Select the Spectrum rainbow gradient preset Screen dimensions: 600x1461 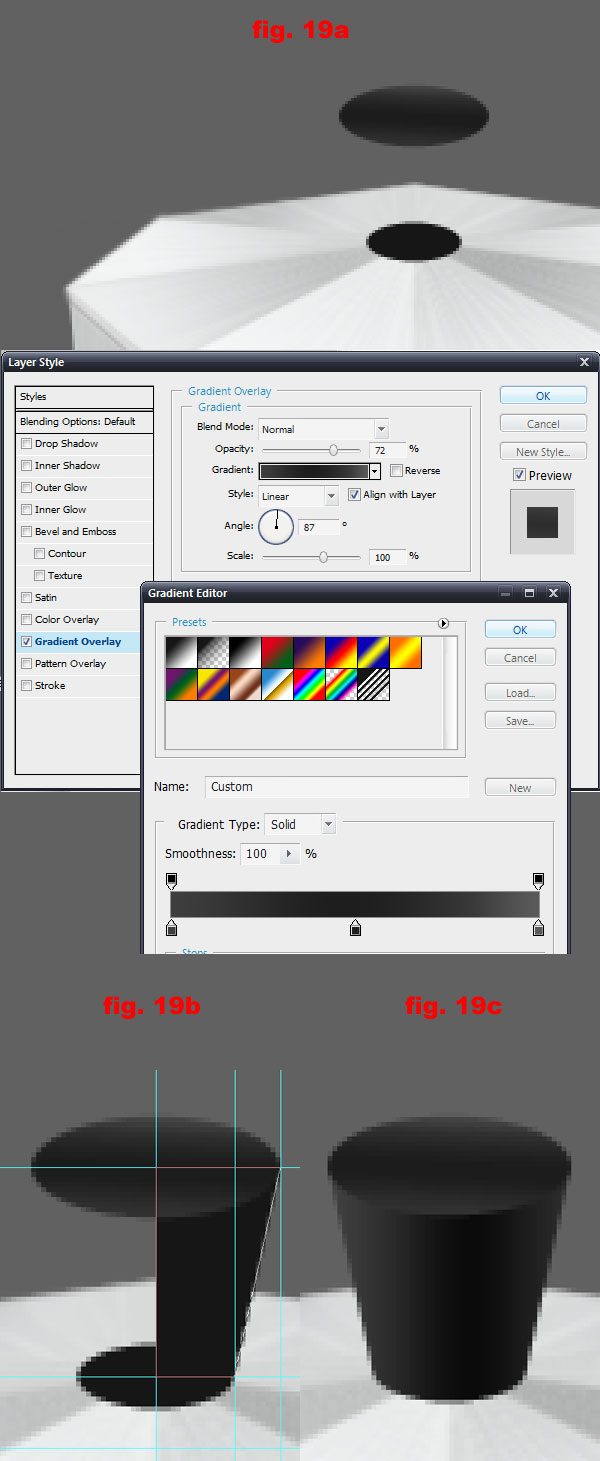coord(309,685)
